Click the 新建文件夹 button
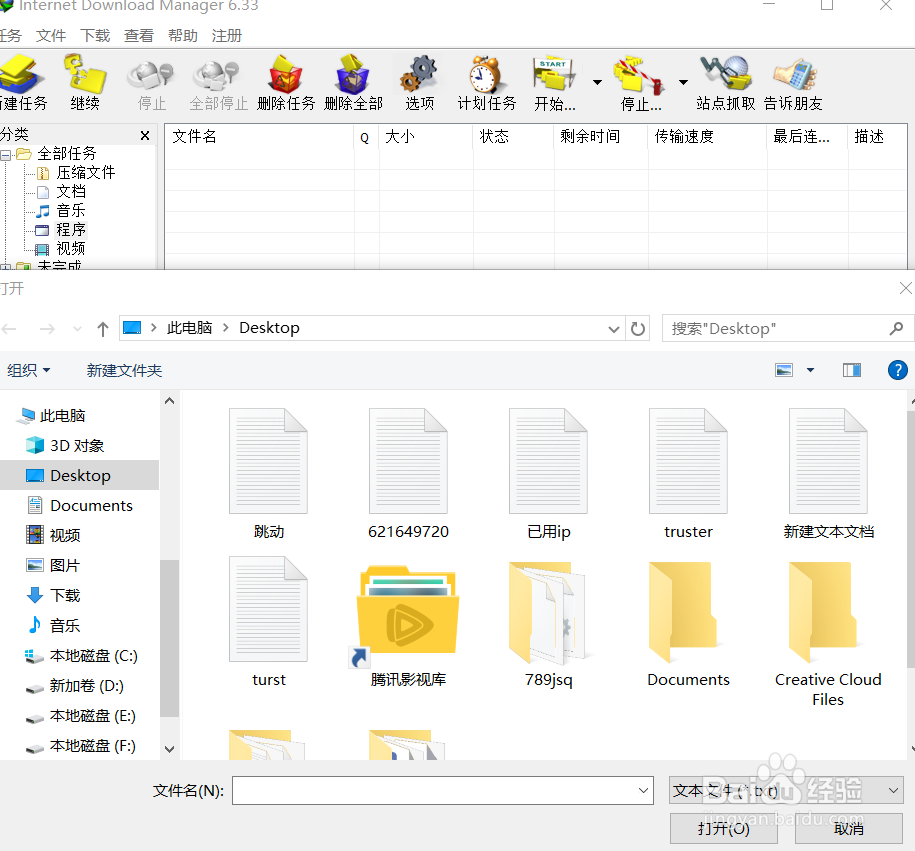The width and height of the screenshot is (915, 851). pyautogui.click(x=124, y=370)
